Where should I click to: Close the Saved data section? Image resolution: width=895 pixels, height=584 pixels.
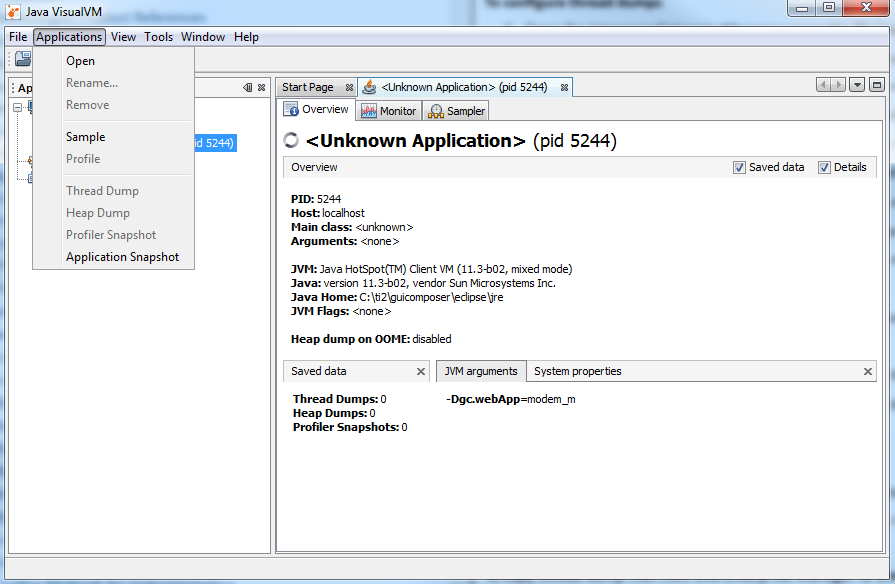pyautogui.click(x=421, y=372)
